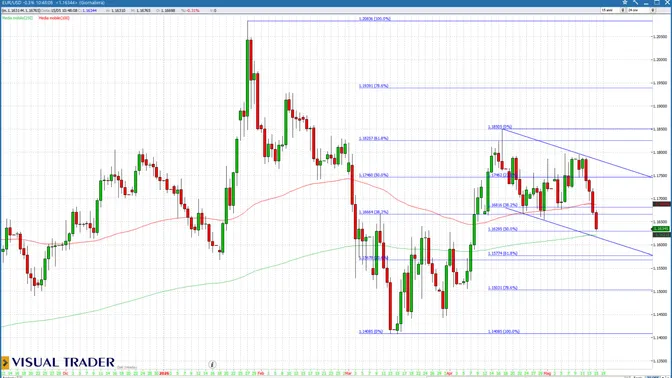Select Fibonacci label 1.19391 (78.6%)
Viewport: 672px width, 378px height.
pos(374,86)
